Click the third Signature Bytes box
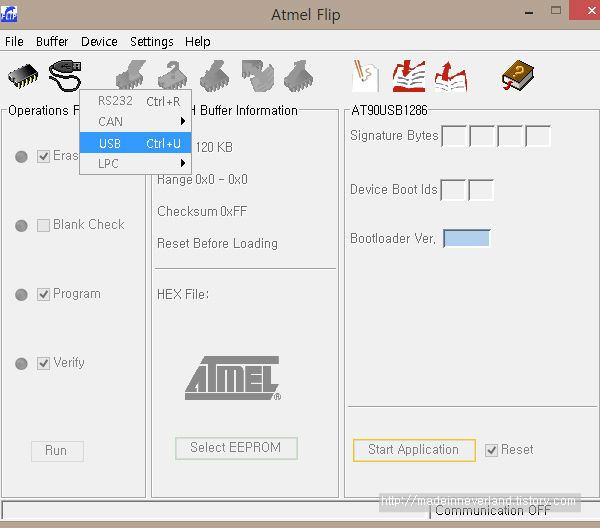This screenshot has height=528, width=600. pos(510,136)
